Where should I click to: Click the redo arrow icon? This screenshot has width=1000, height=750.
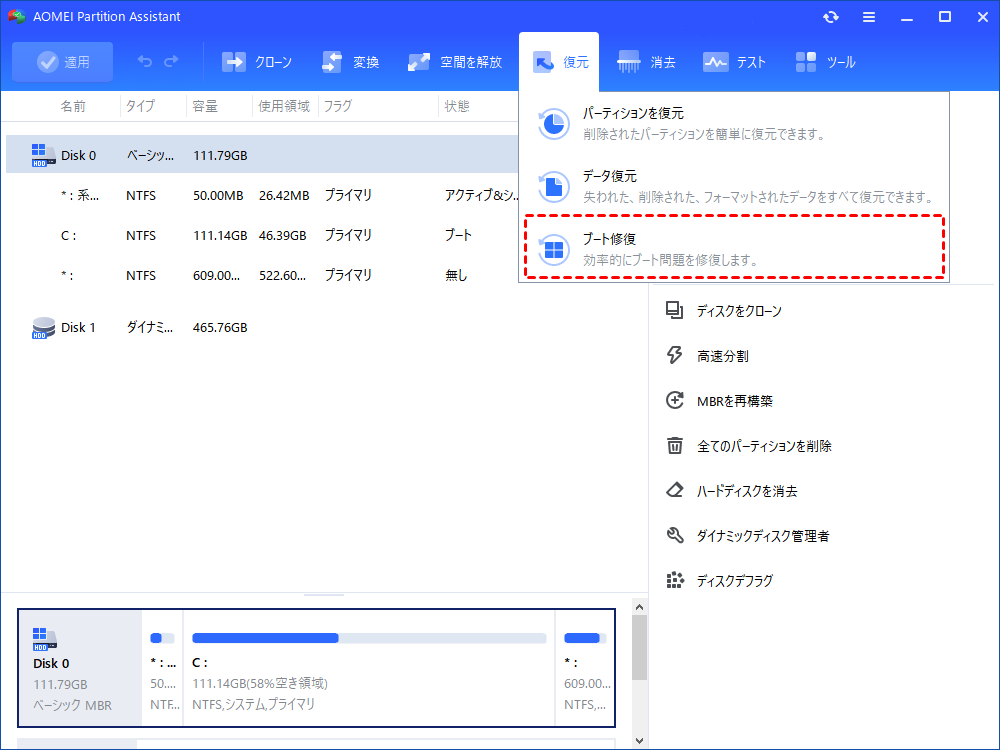pyautogui.click(x=171, y=62)
